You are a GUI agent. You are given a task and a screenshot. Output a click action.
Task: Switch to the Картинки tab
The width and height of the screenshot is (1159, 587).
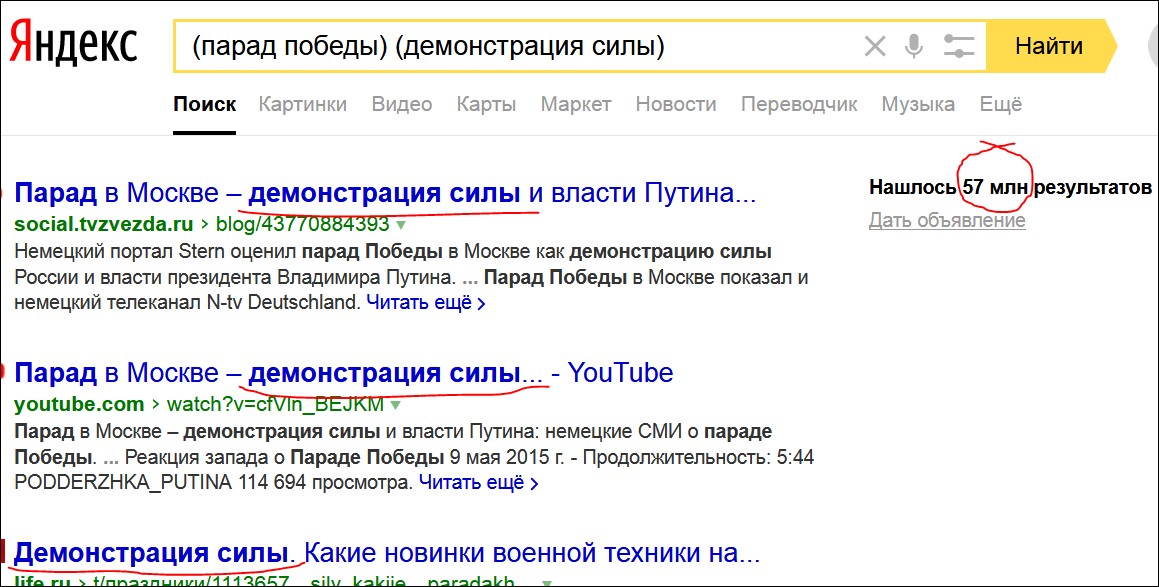coord(302,104)
